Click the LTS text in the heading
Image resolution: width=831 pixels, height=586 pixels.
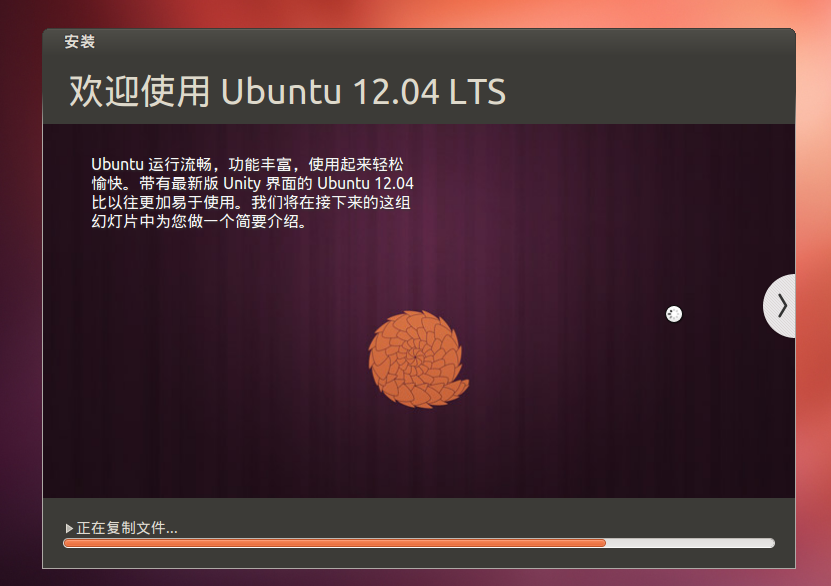click(x=478, y=91)
